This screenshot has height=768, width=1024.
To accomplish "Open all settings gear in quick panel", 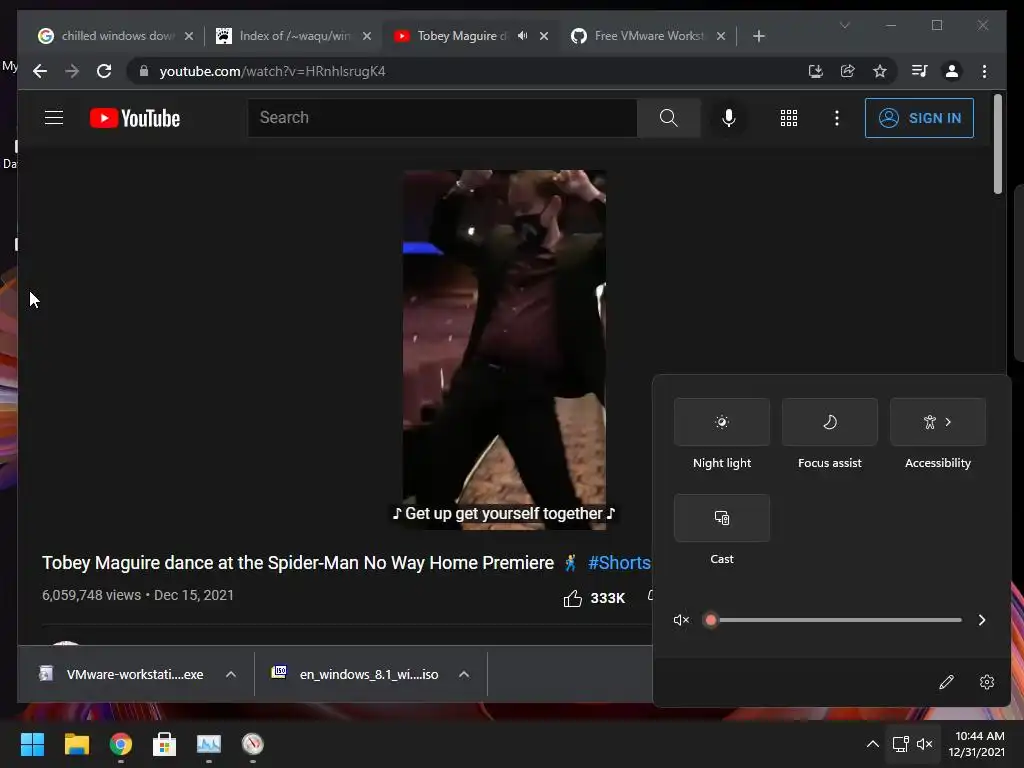I will pyautogui.click(x=987, y=682).
